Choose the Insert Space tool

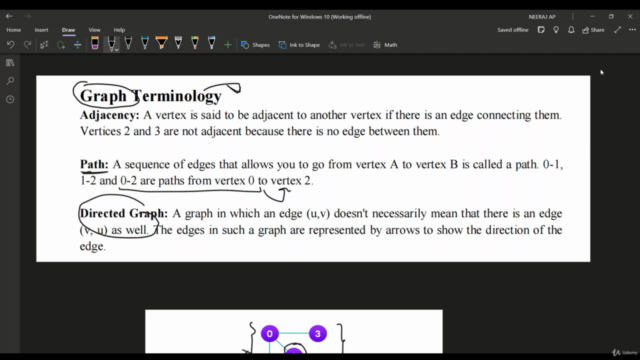(x=78, y=45)
